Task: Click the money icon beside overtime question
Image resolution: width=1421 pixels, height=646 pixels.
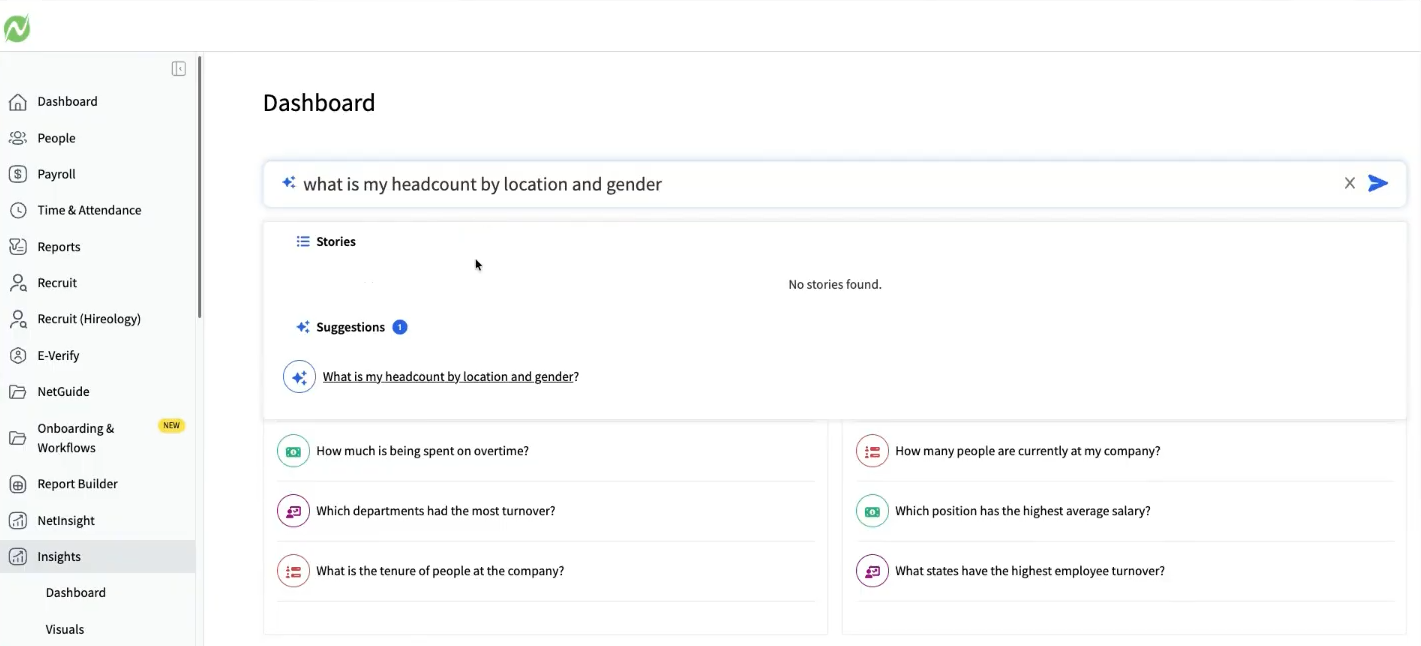Action: click(x=293, y=451)
